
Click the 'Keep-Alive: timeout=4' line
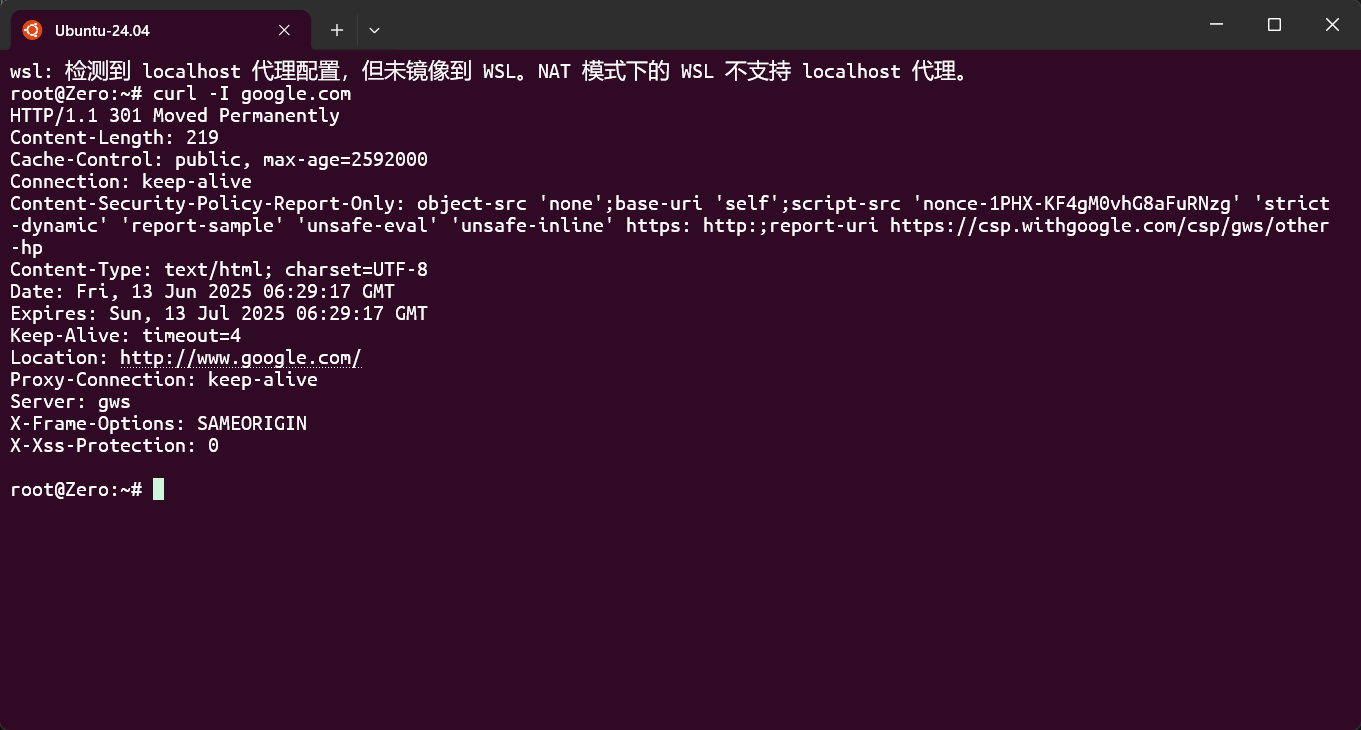pyautogui.click(x=125, y=336)
